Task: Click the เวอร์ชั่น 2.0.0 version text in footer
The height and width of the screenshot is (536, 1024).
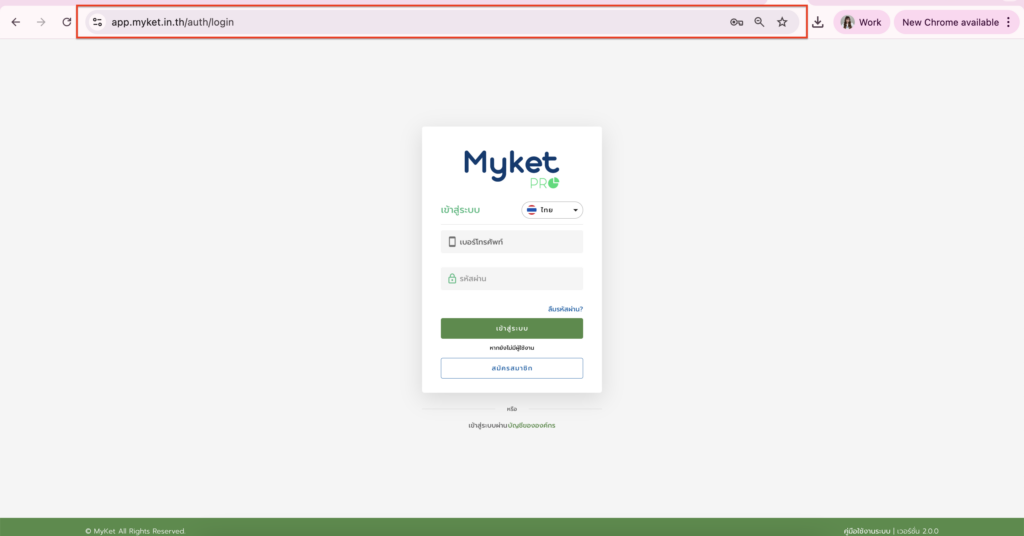Action: (x=918, y=531)
